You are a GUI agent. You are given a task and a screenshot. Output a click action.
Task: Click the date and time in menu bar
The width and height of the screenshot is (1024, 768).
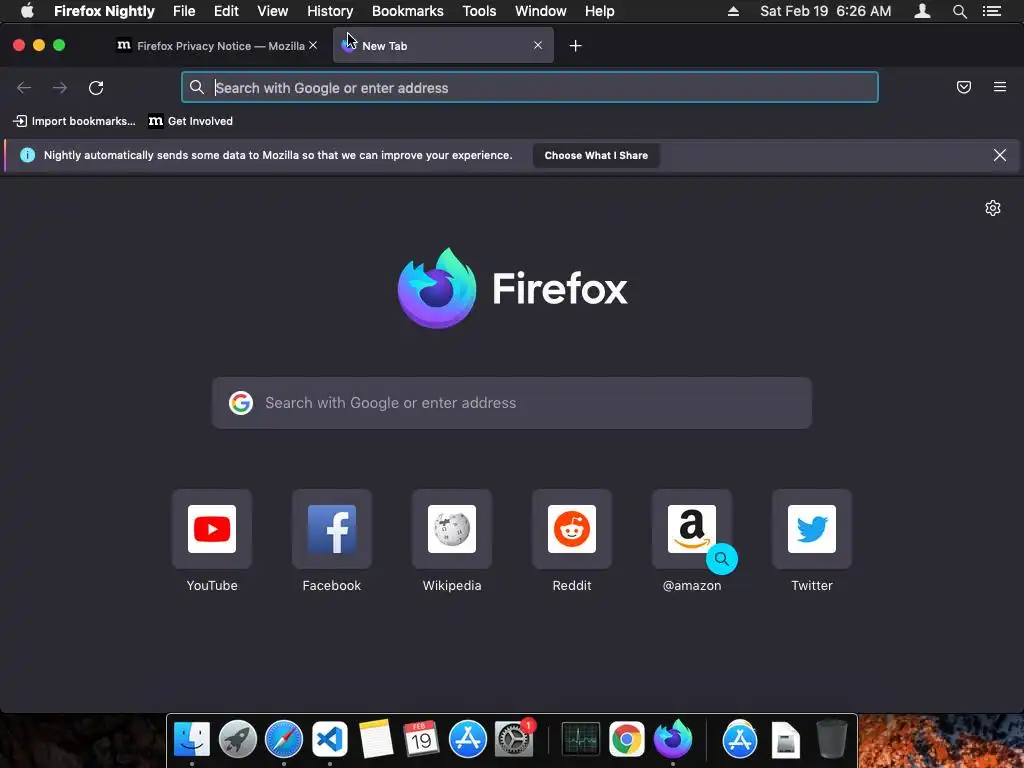pos(825,11)
